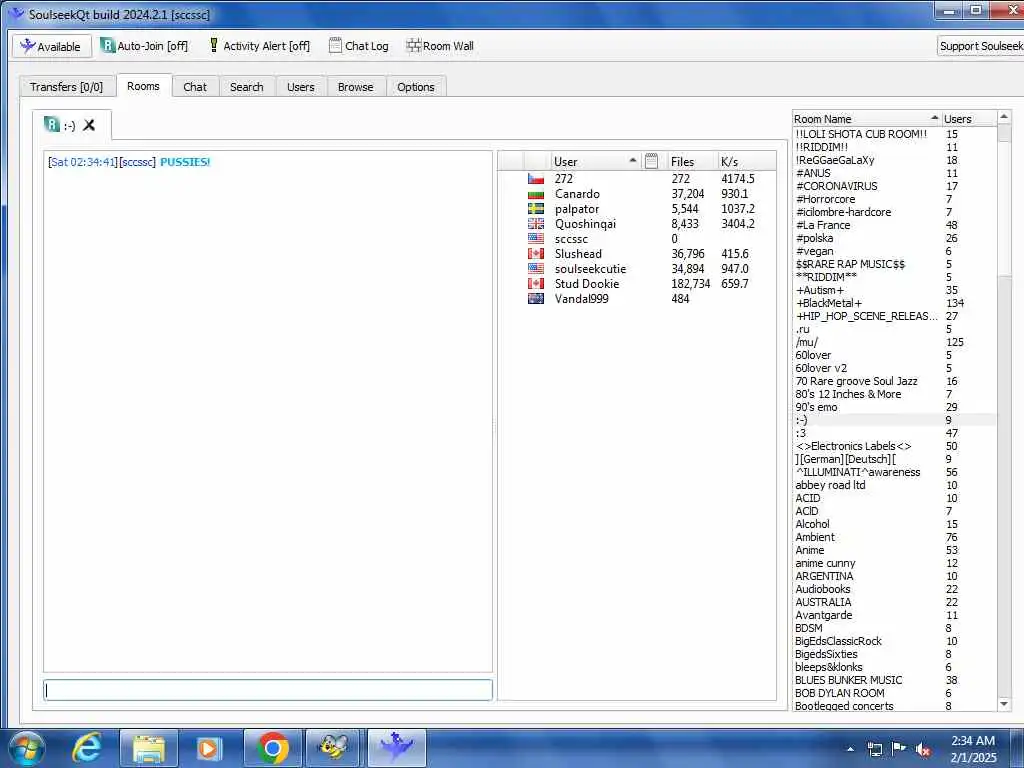Click the Czech flag beside user 272

[x=536, y=179]
